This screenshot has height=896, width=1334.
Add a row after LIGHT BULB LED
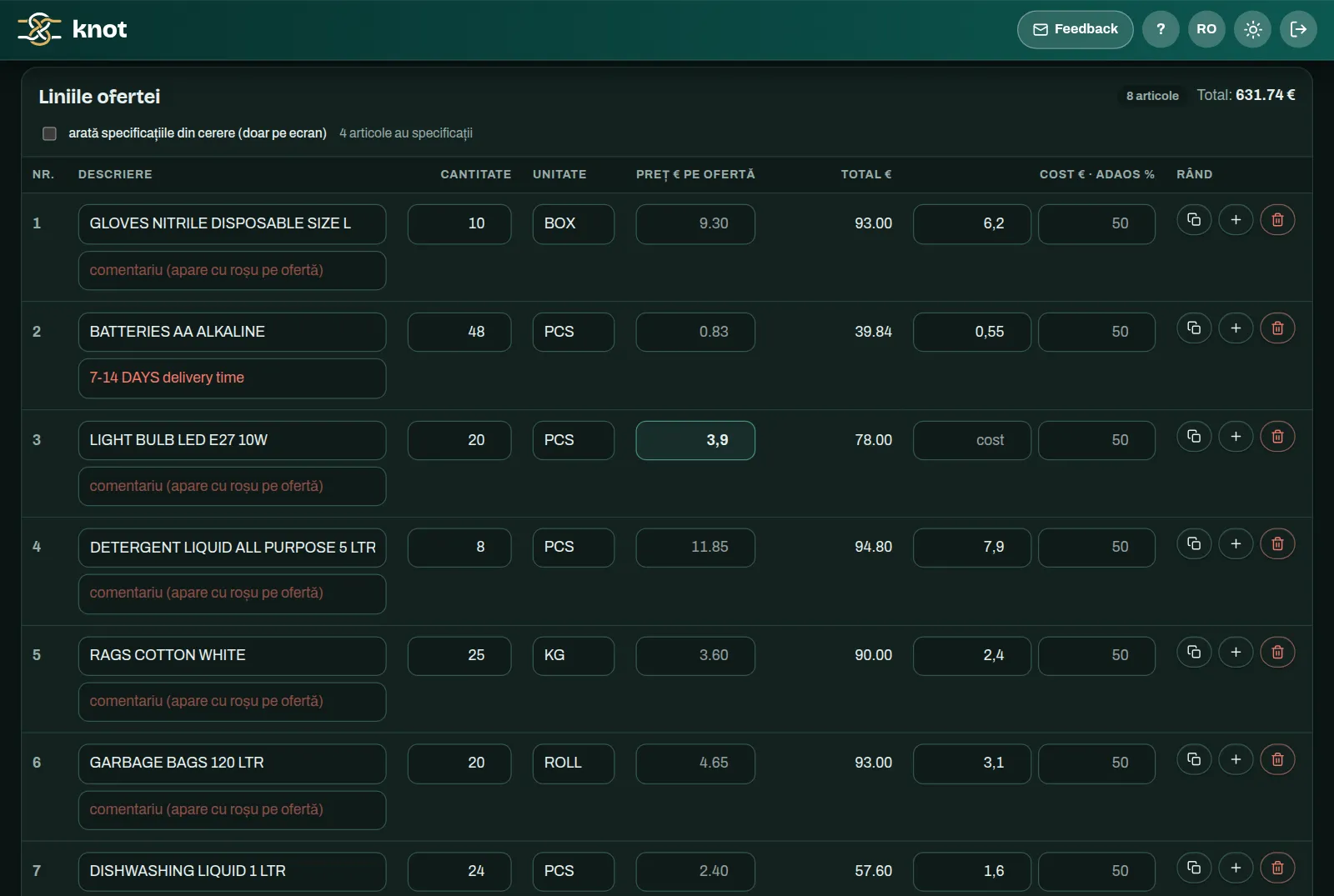coord(1236,437)
